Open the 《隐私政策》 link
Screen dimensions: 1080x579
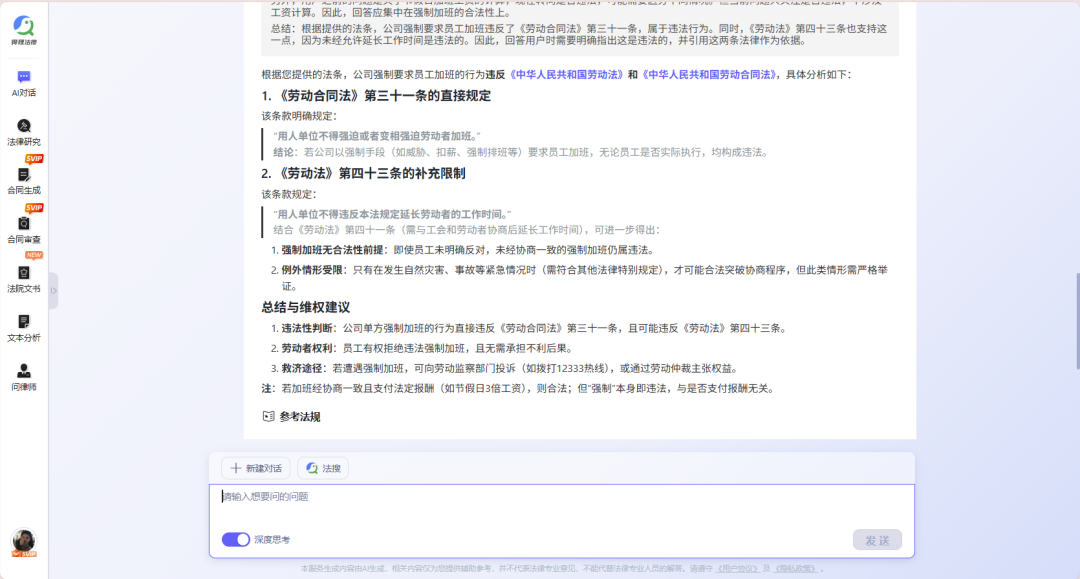796,569
